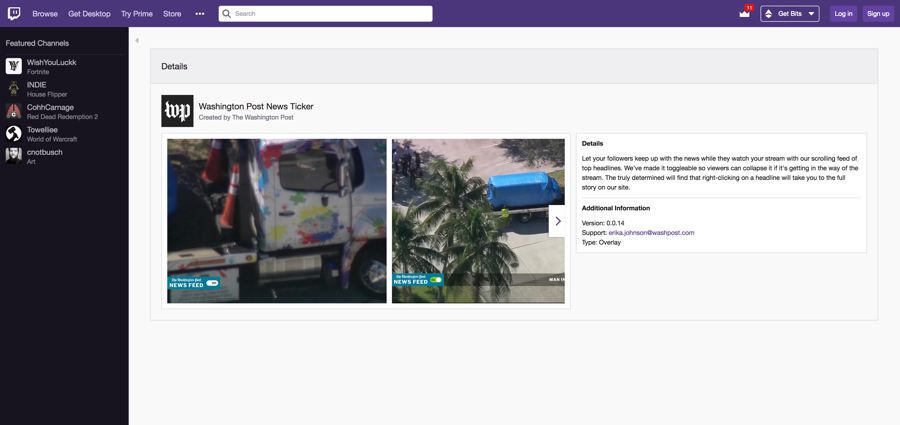This screenshot has width=900, height=425.
Task: Click the Art category label
Action: (x=31, y=161)
